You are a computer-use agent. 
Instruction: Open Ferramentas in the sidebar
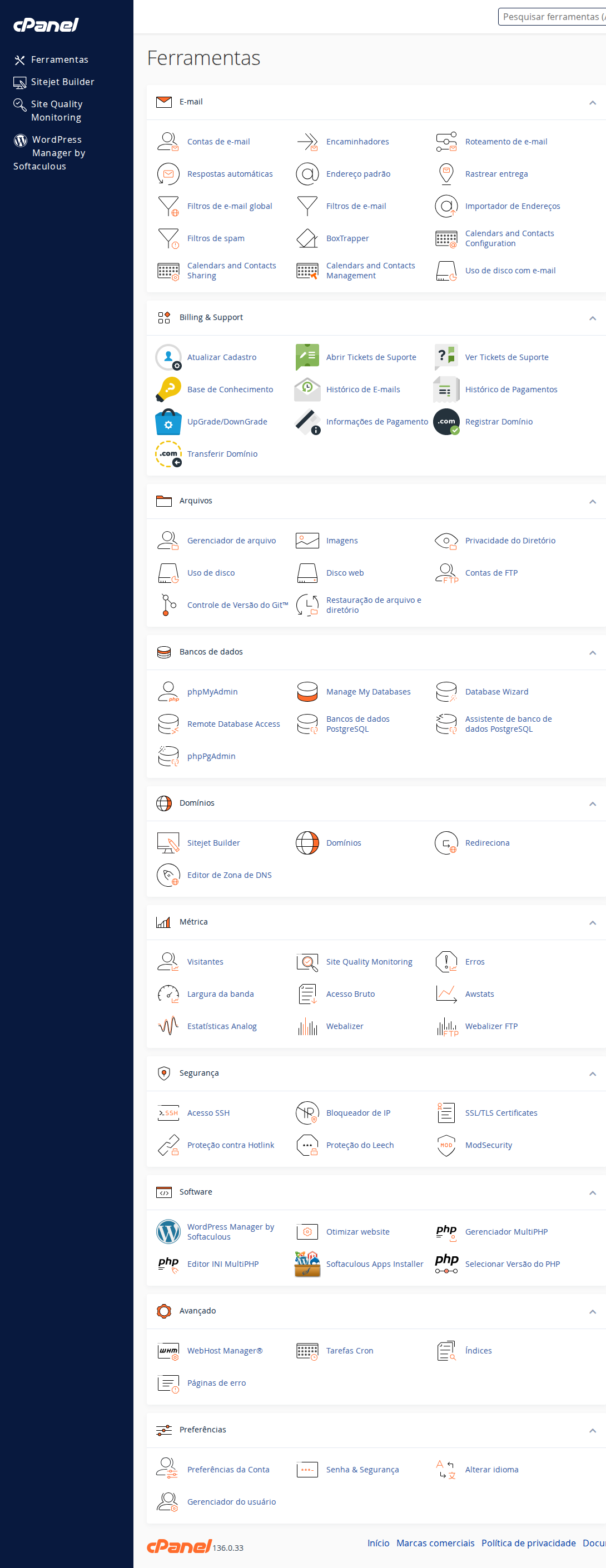(59, 59)
